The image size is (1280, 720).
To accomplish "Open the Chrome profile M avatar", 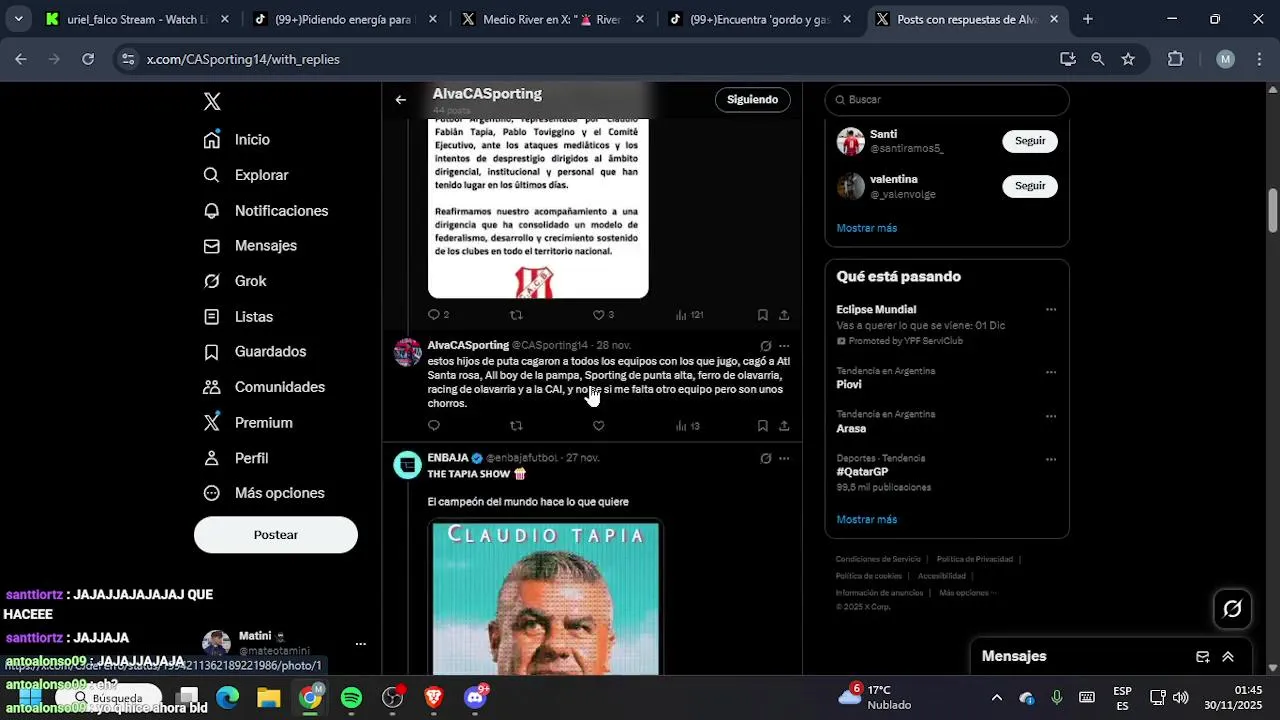I will click(x=1225, y=59).
